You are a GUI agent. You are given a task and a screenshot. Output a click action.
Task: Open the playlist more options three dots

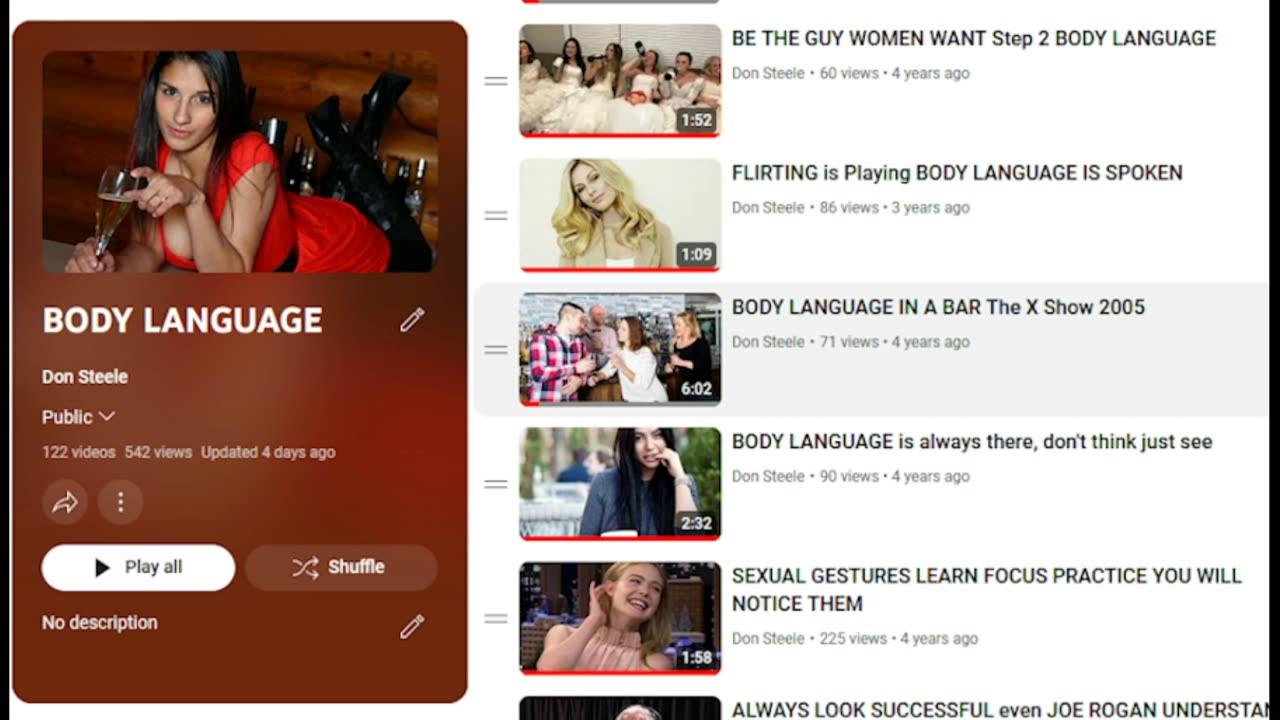tap(121, 502)
